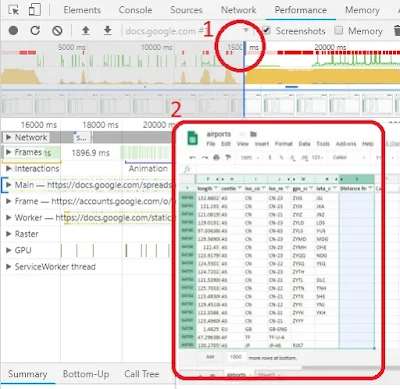Click the 5000 ms overview marker
400x389 pixels.
(x=72, y=47)
